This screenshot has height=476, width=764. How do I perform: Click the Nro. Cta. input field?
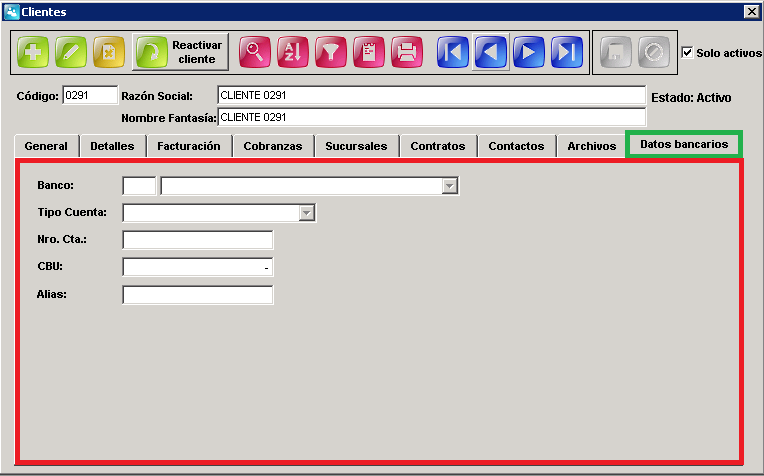point(198,240)
